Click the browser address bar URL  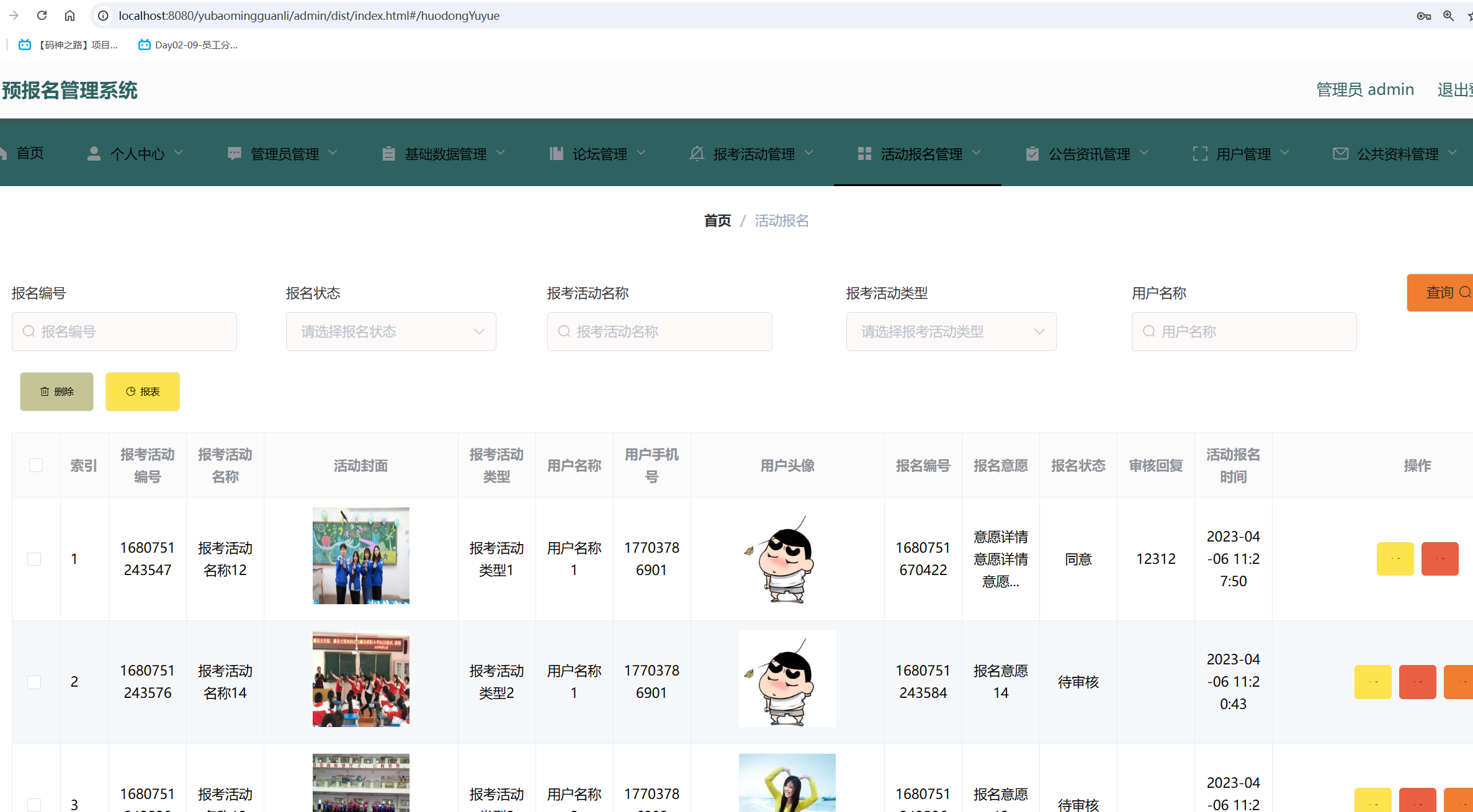point(309,16)
